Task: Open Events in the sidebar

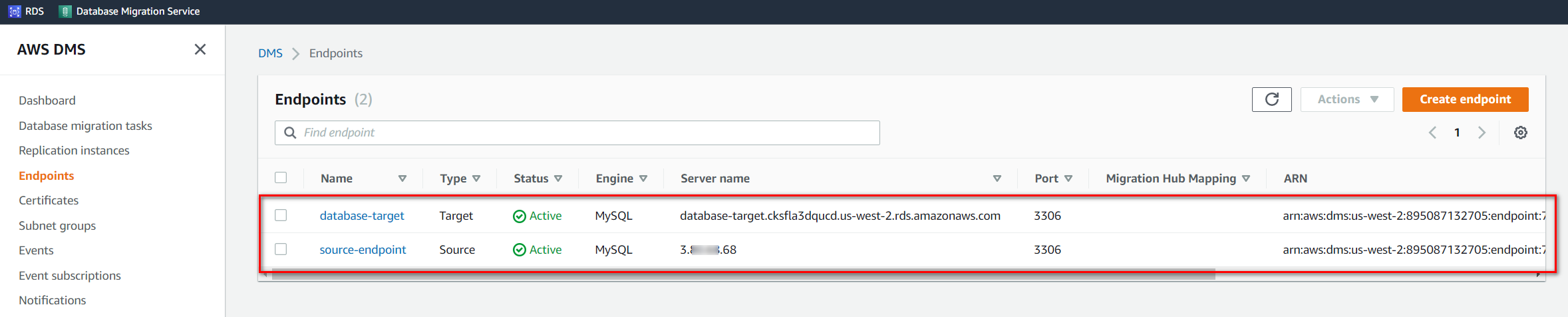Action: coord(36,250)
